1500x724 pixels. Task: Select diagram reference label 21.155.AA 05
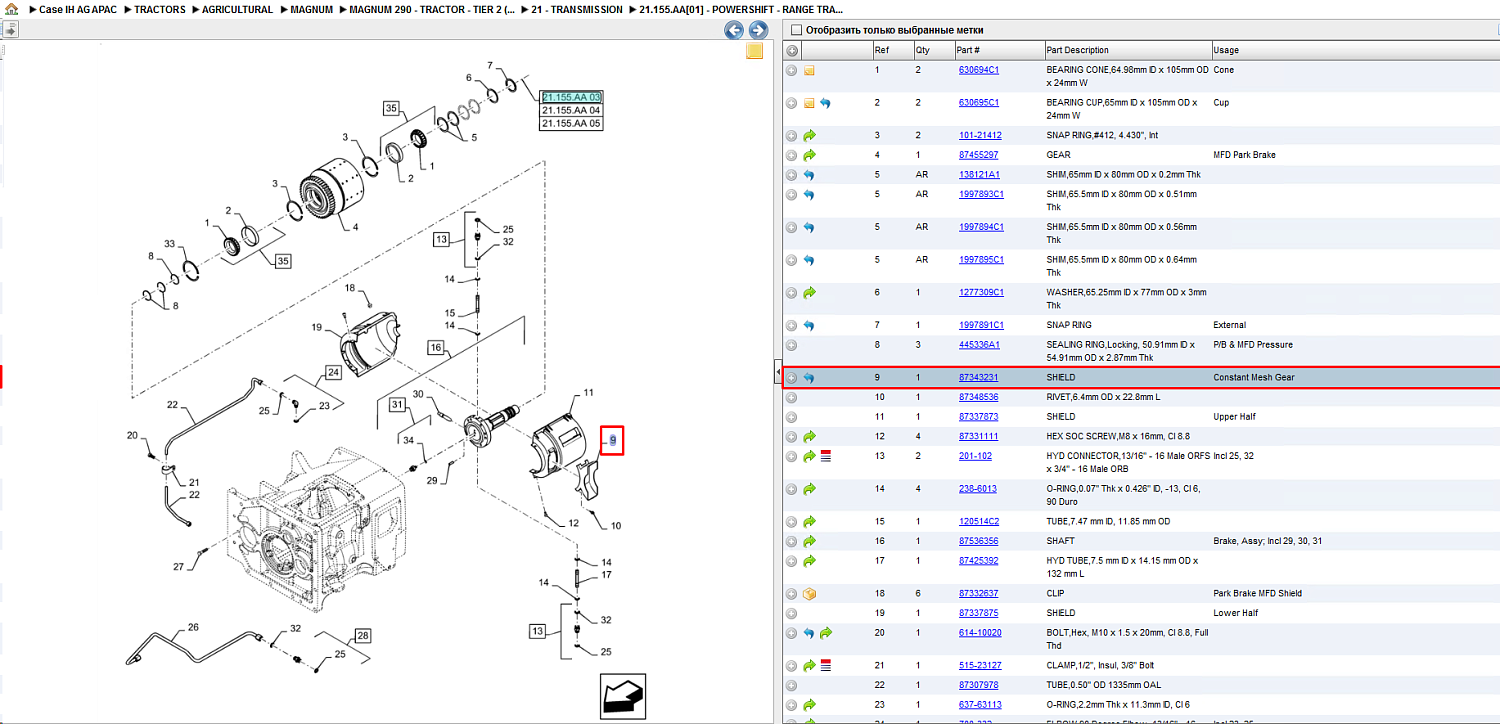click(572, 124)
